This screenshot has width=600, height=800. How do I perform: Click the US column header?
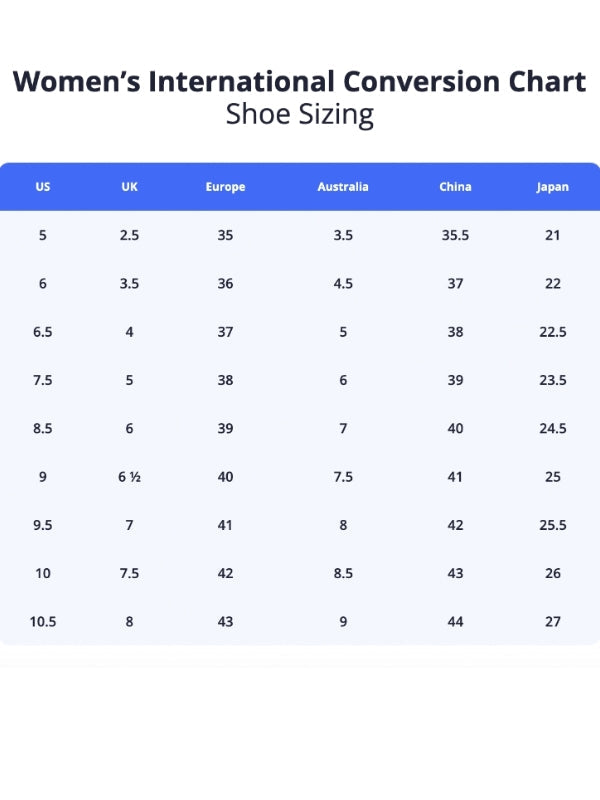(x=43, y=187)
